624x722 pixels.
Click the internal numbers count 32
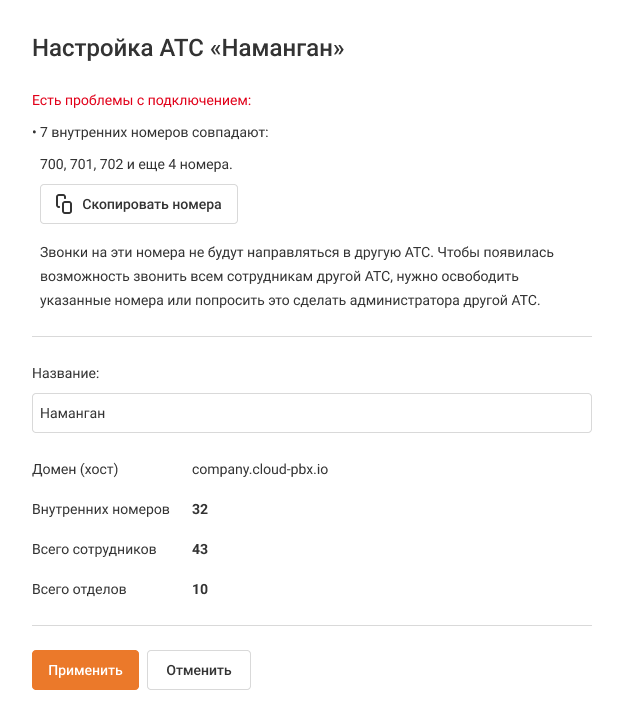click(x=200, y=509)
